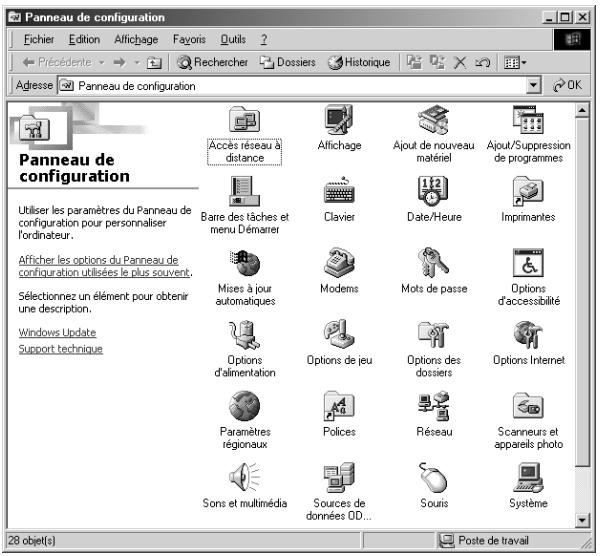
Task: Open Accès réseau à distance icon
Action: pos(245,120)
